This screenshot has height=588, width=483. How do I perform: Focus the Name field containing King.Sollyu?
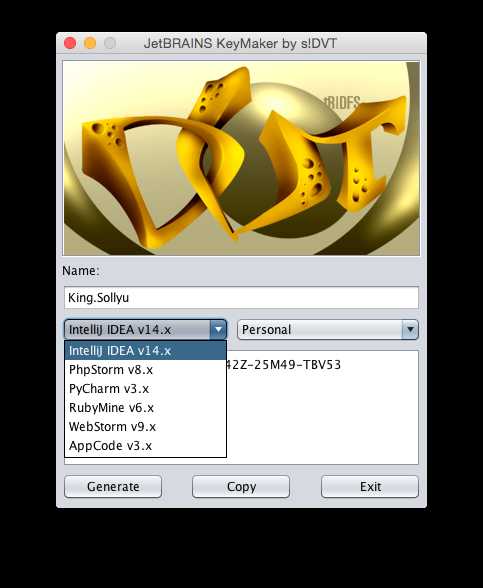coord(241,298)
